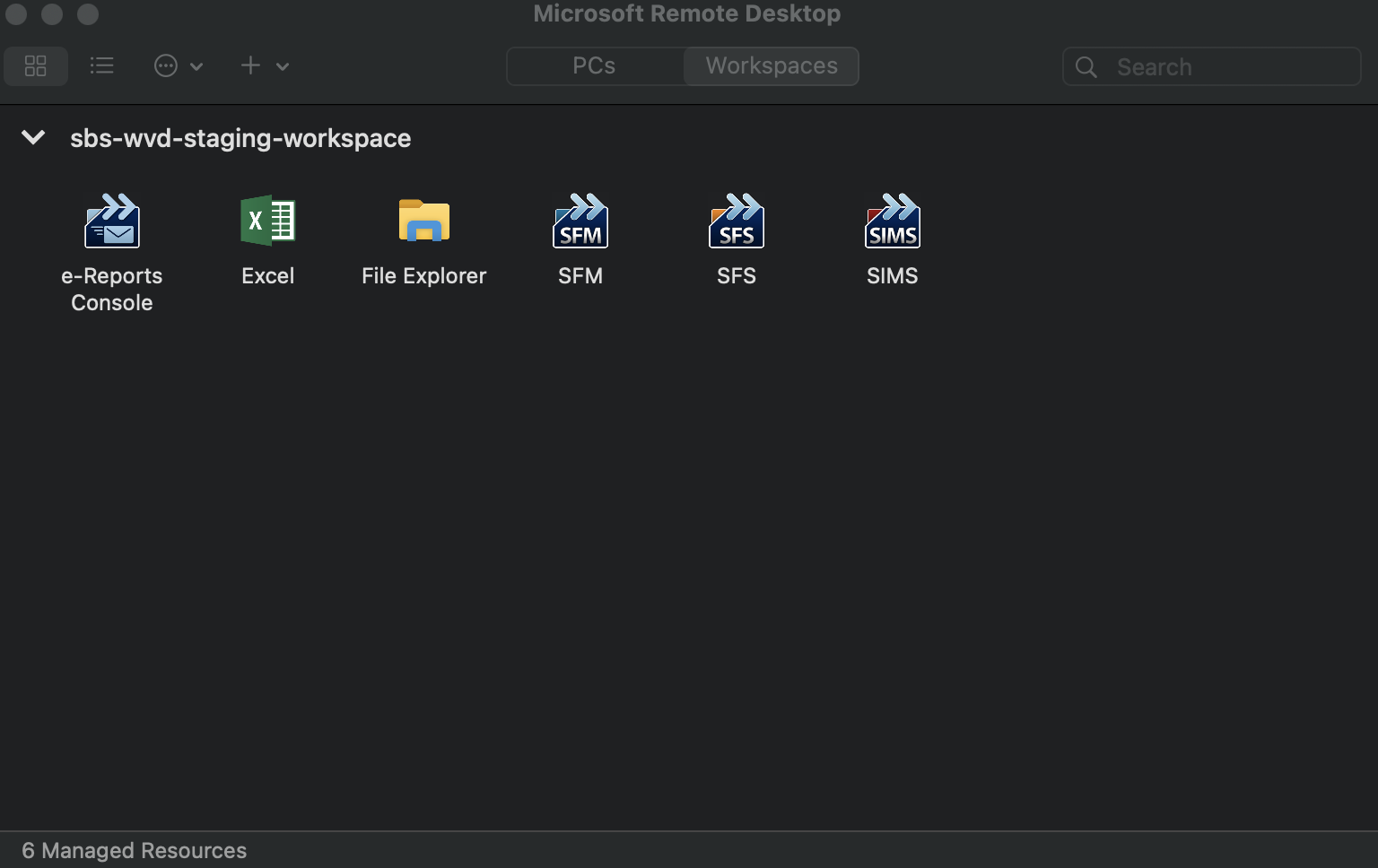
Task: Focus the Search input field
Action: (1212, 66)
